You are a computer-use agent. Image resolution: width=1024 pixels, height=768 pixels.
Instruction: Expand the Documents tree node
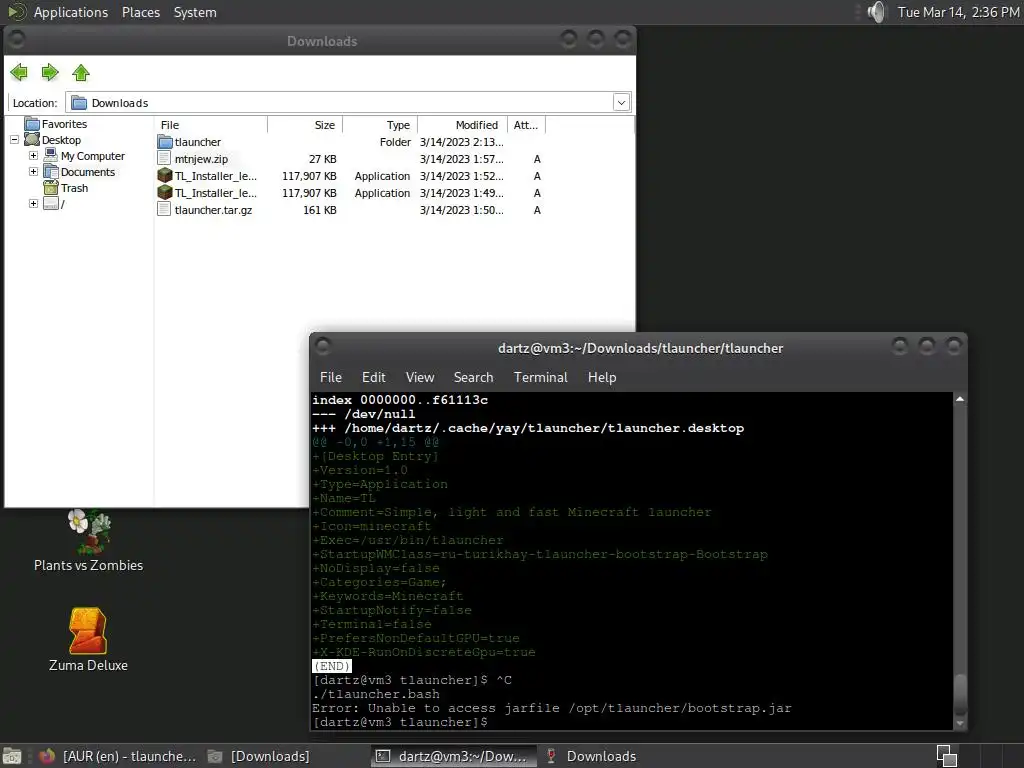[33, 172]
